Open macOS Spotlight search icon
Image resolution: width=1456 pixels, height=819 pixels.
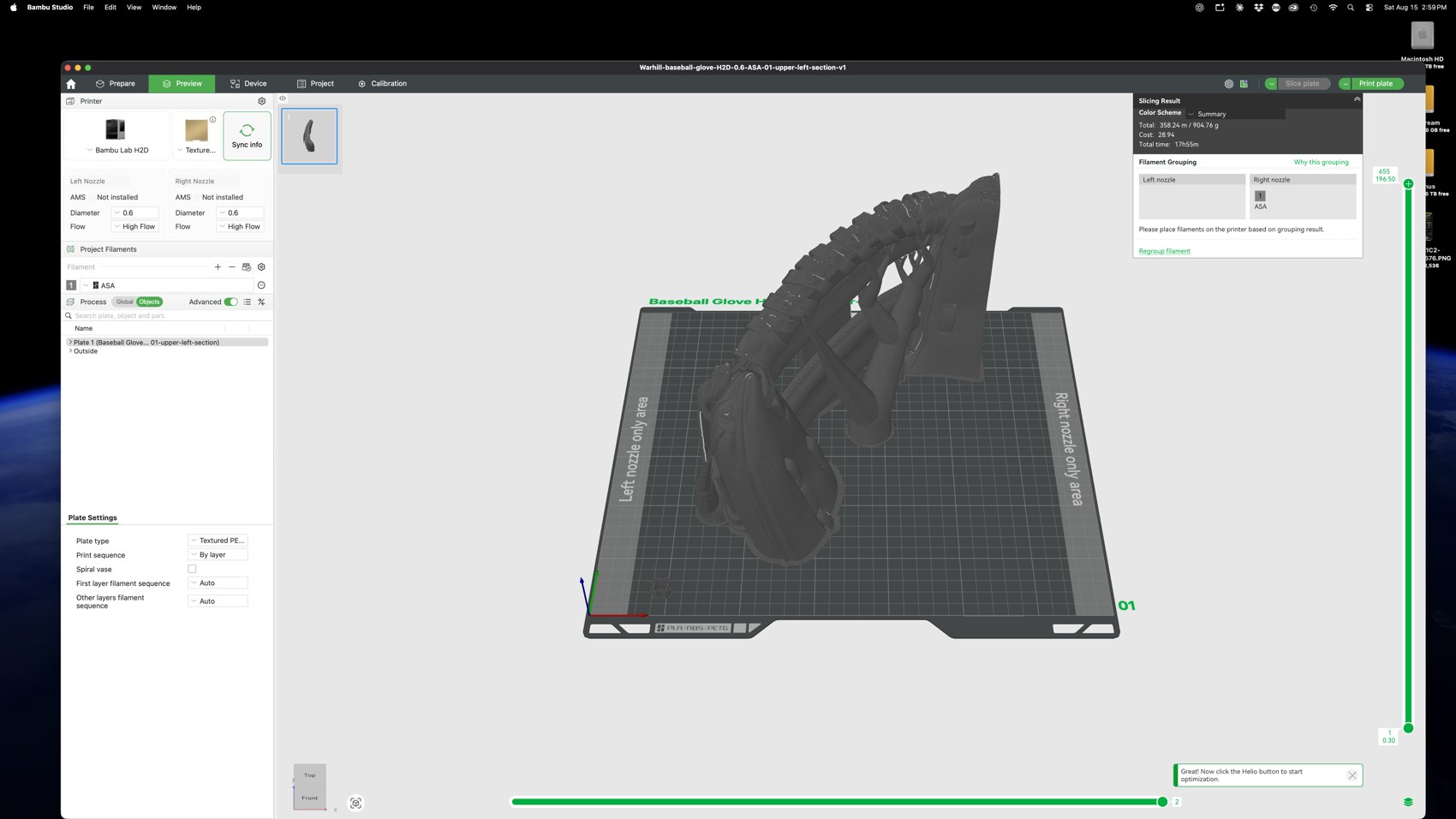(x=1351, y=7)
